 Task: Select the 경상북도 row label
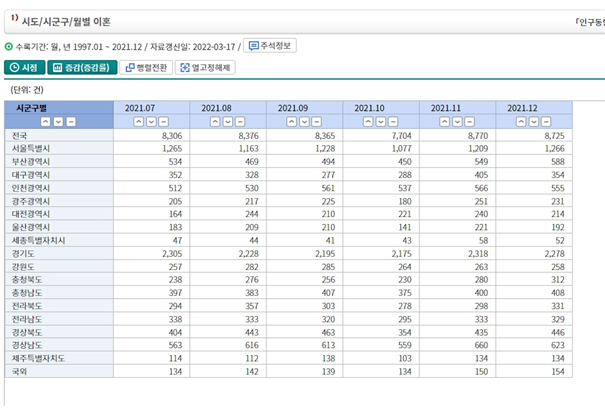coord(27,332)
